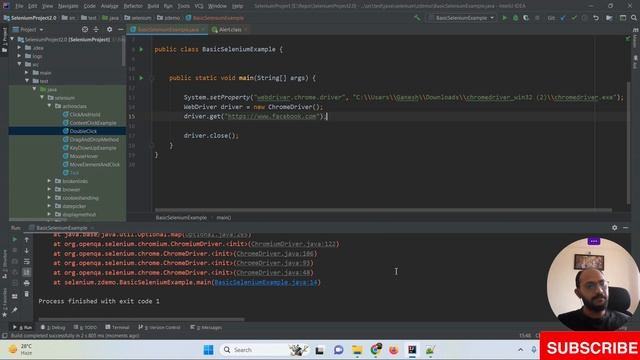Expand the logs folder in Project tree
This screenshot has height=360, width=640.
point(19,56)
